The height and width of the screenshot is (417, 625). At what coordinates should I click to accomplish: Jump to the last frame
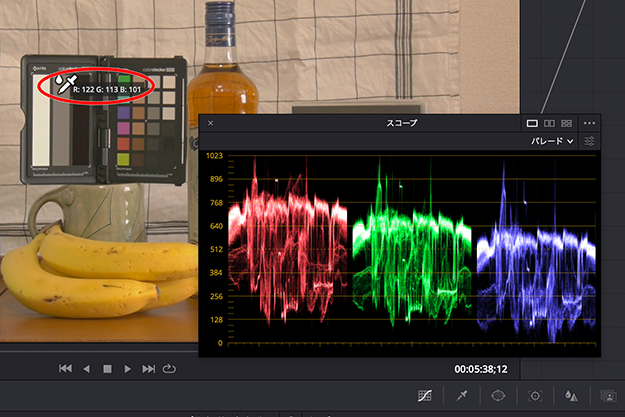click(x=149, y=369)
